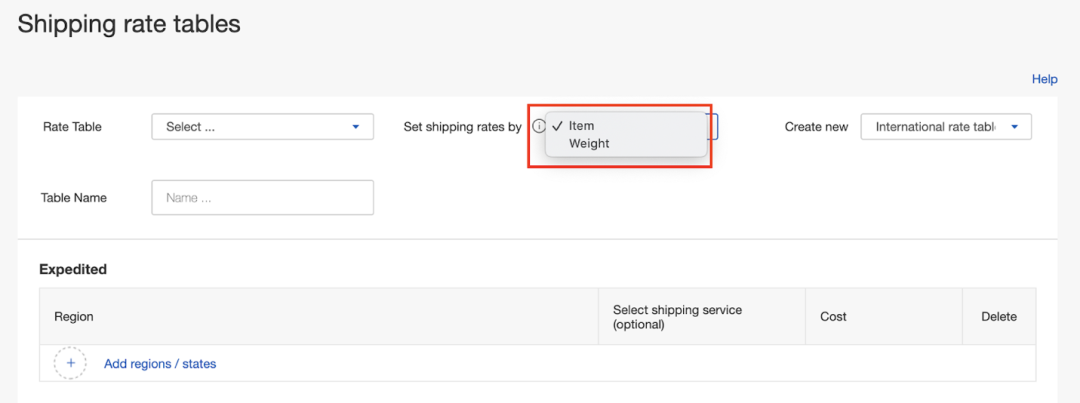Open the Help link
Image resolution: width=1080 pixels, height=403 pixels.
[x=1044, y=79]
